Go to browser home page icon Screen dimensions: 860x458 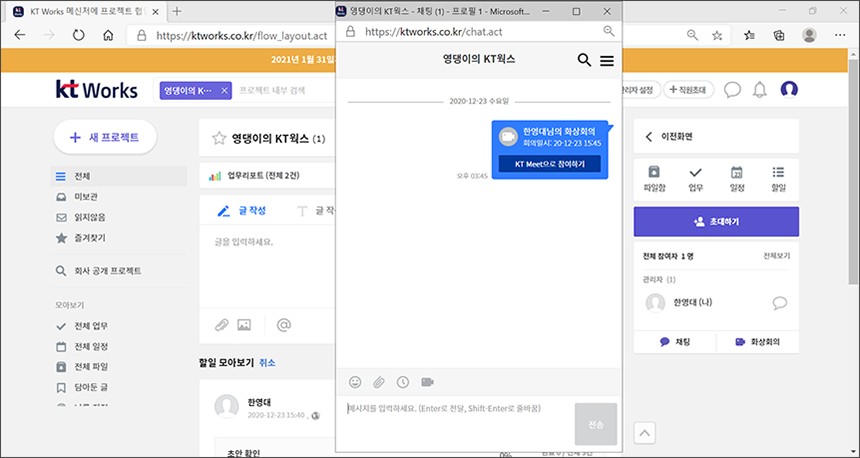(x=108, y=35)
